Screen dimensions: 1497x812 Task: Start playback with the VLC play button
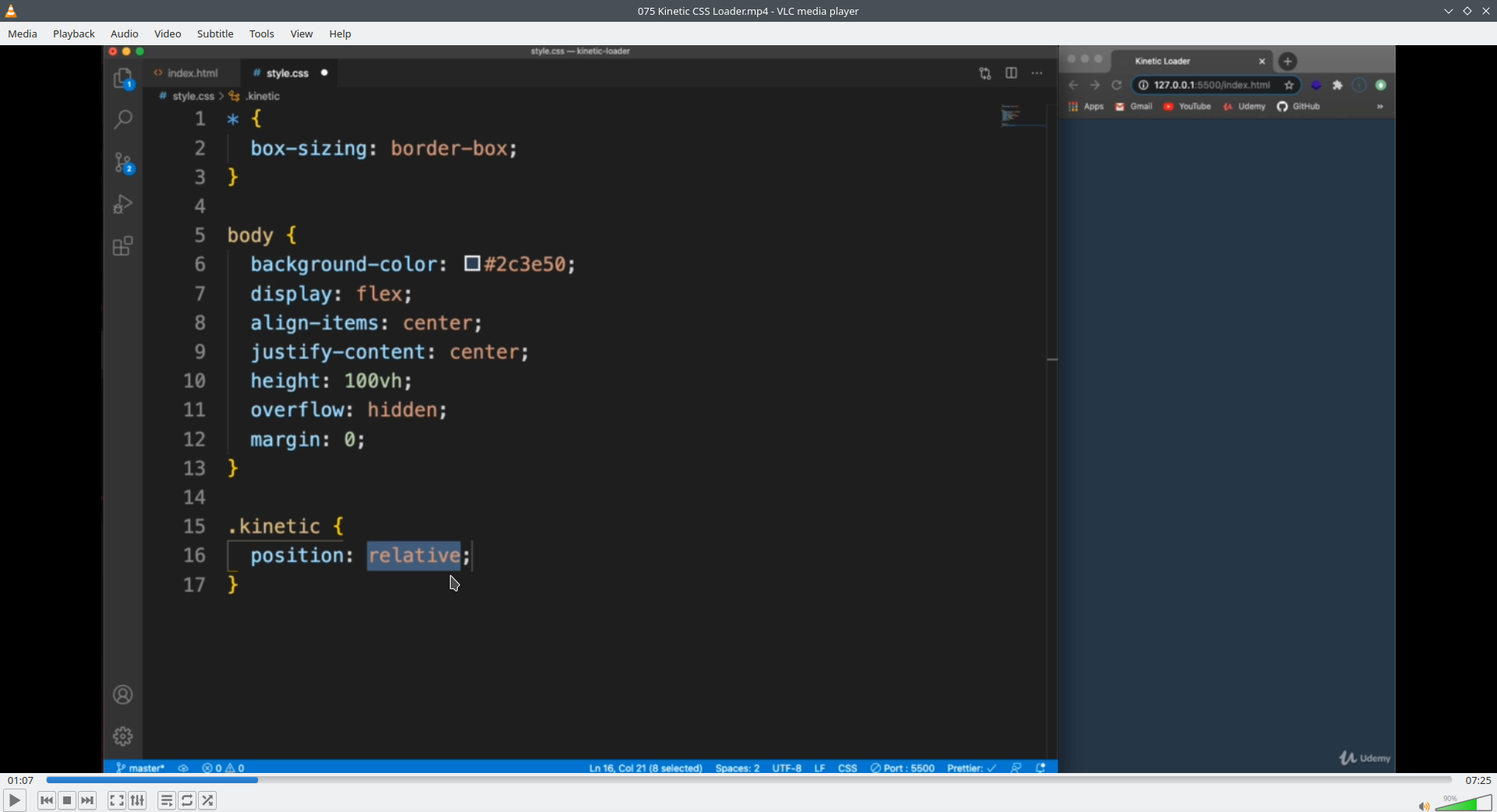(14, 800)
